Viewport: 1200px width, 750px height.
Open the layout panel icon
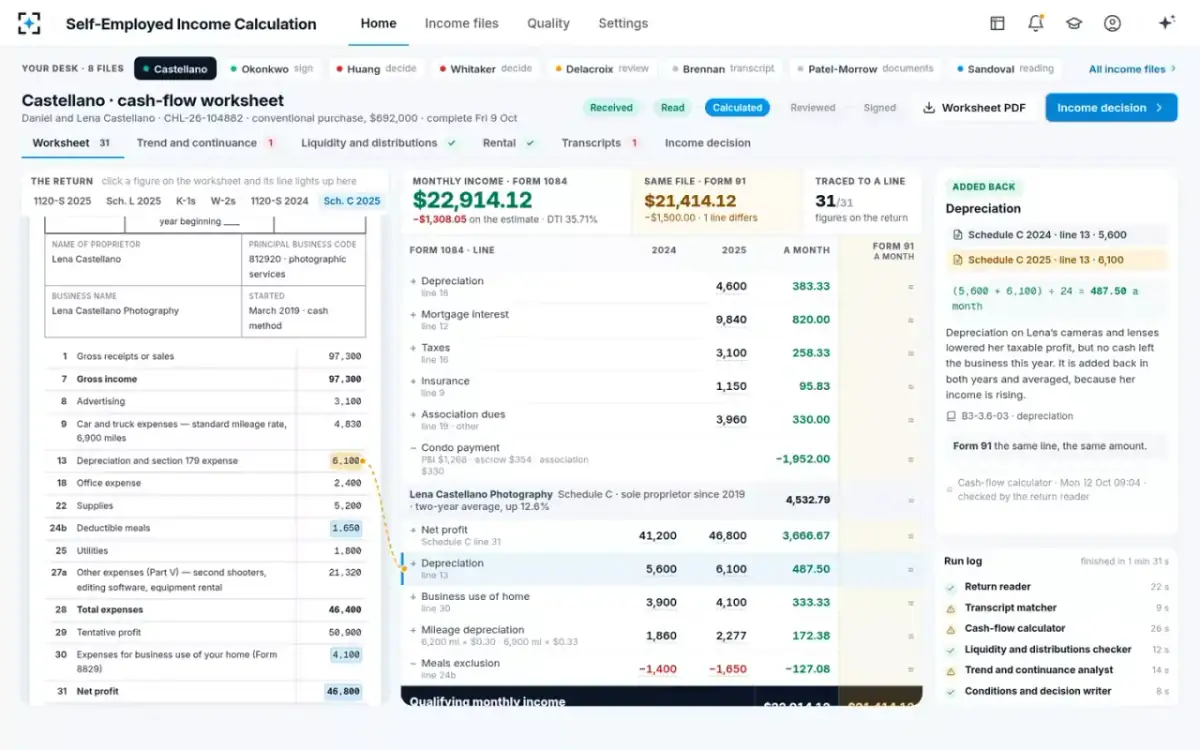[997, 23]
